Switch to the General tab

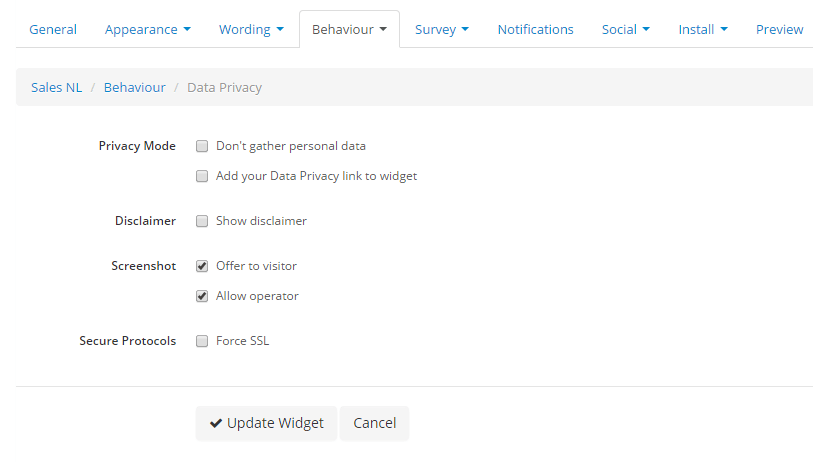coord(53,29)
